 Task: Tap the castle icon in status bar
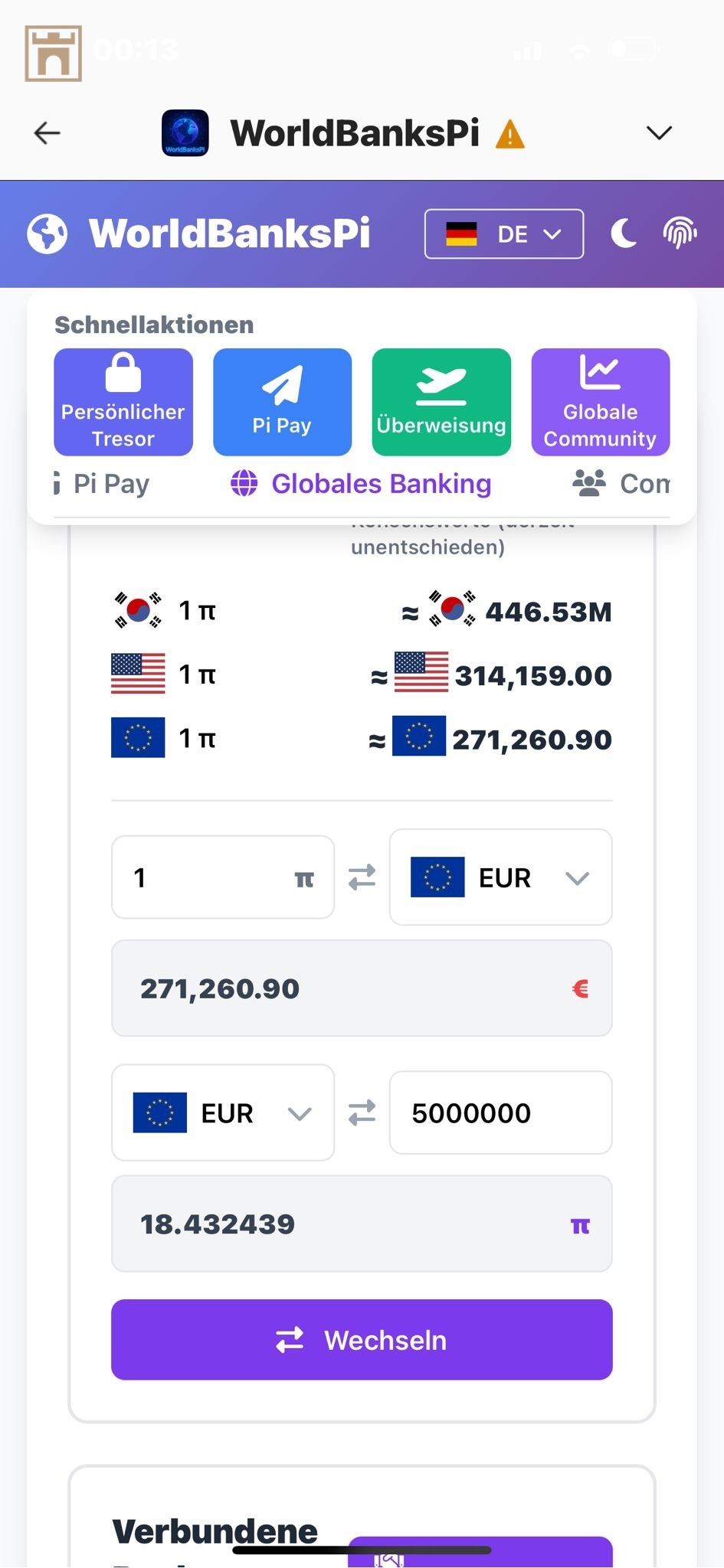[x=54, y=54]
